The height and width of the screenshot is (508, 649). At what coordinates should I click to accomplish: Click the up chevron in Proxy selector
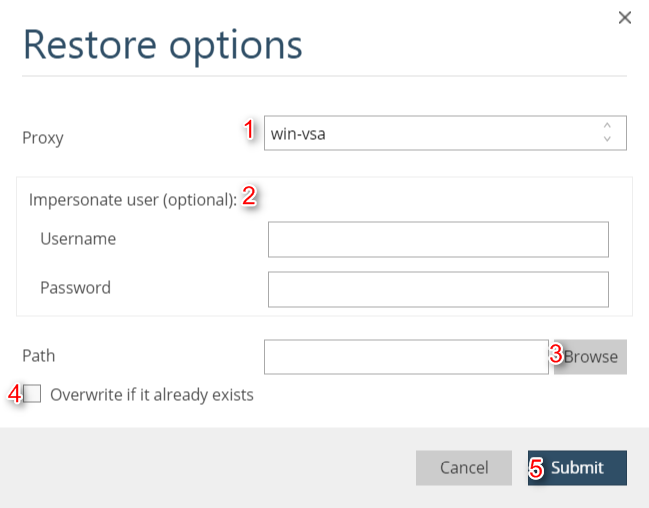pos(607,126)
